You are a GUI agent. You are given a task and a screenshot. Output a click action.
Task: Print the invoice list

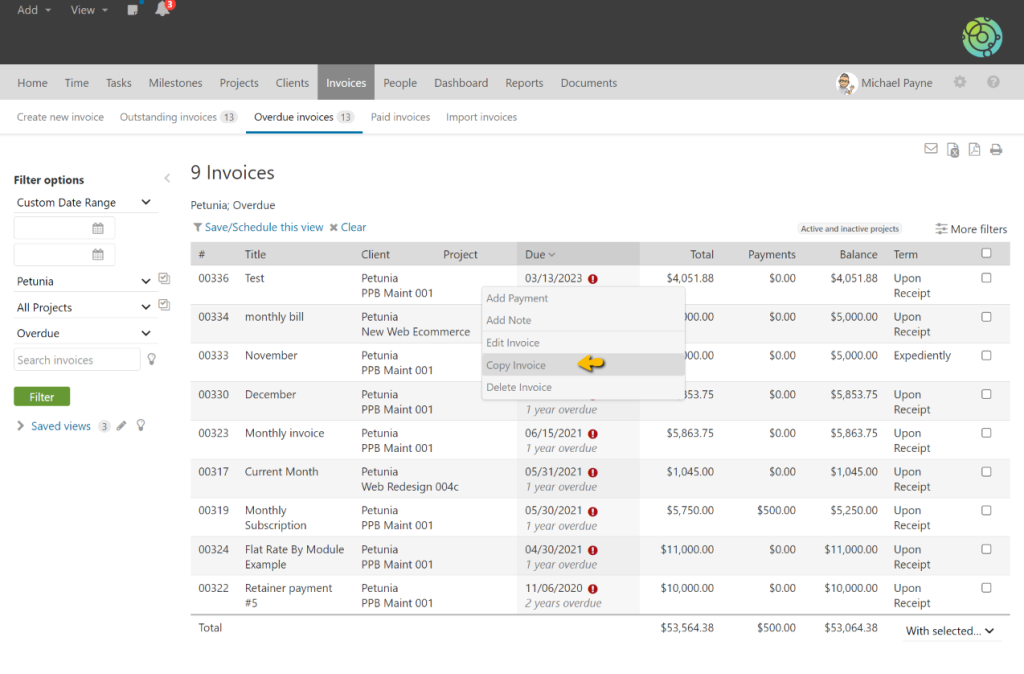(996, 148)
